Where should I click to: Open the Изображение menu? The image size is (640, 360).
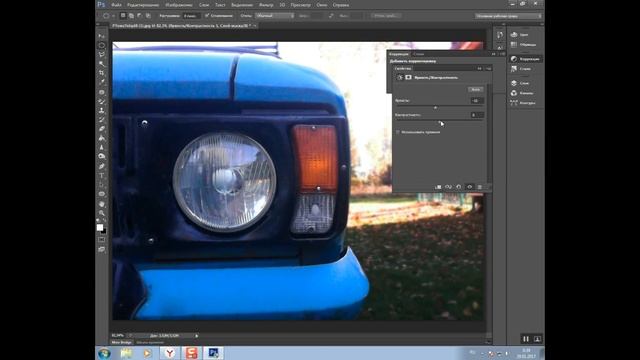click(x=179, y=5)
